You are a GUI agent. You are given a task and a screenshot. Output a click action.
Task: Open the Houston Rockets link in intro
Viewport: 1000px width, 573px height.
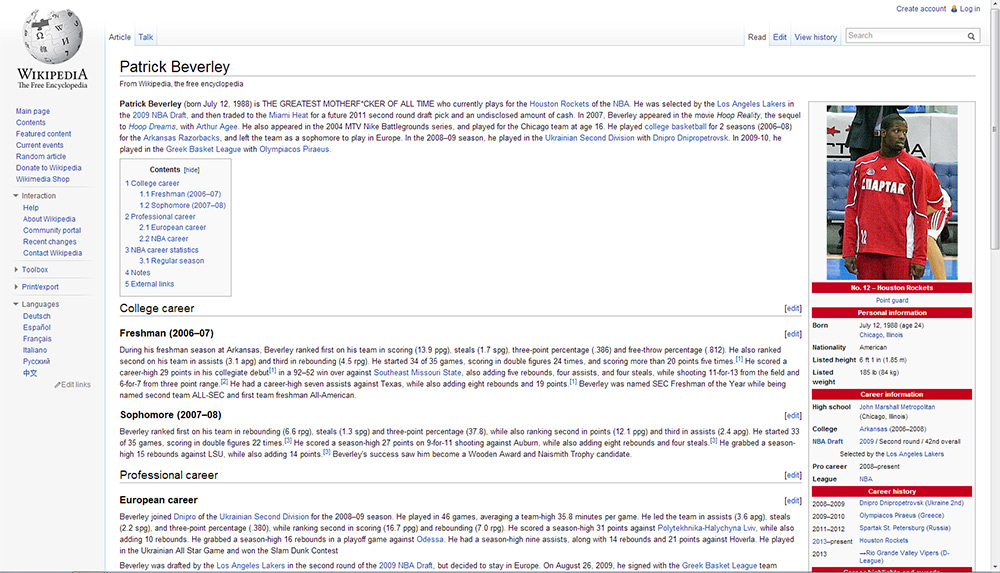pyautogui.click(x=559, y=104)
